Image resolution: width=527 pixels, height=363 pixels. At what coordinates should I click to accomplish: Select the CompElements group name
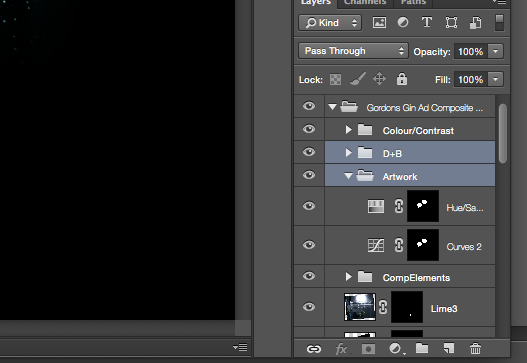click(416, 278)
